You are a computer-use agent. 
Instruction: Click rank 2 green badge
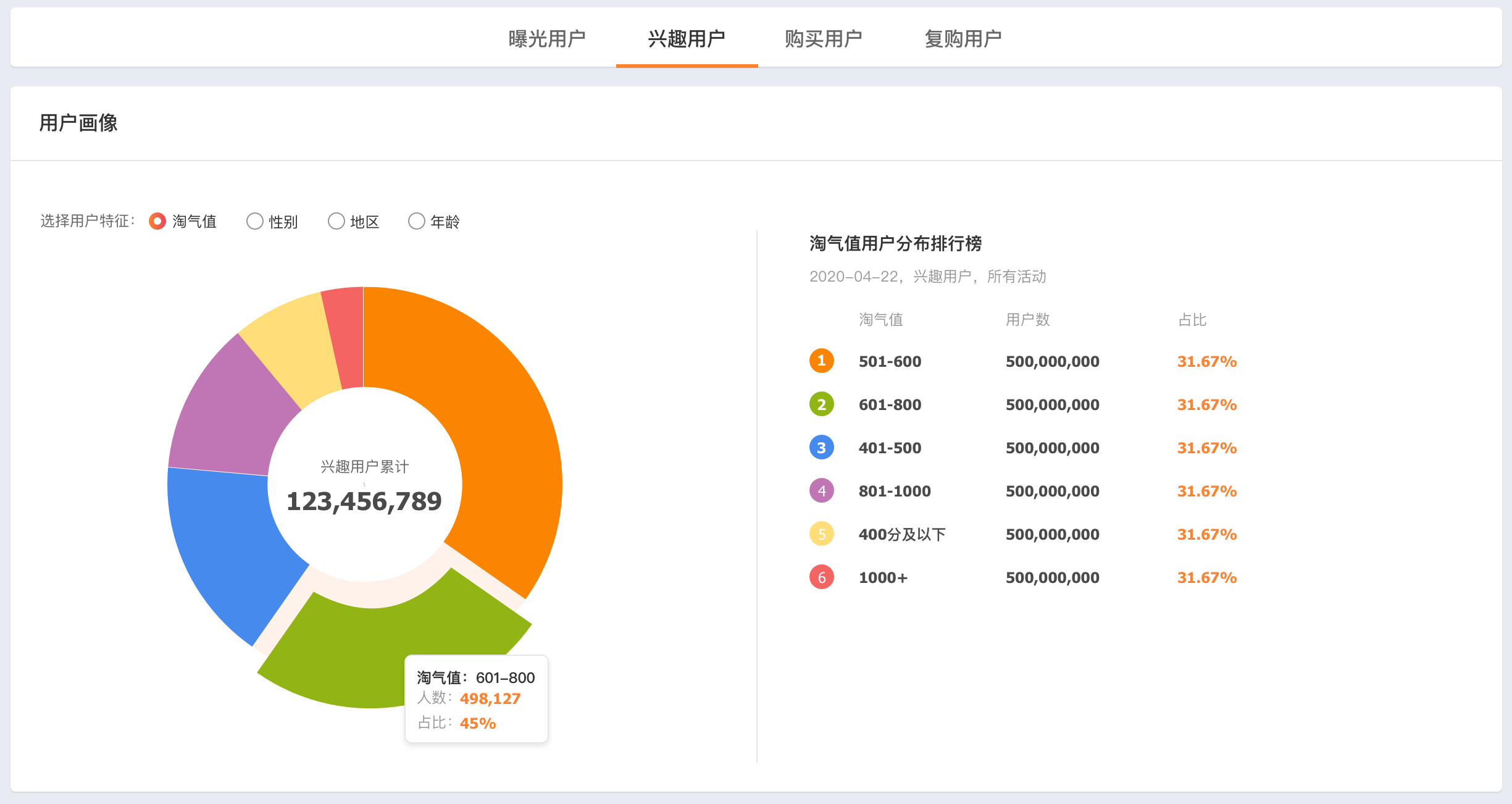coord(822,404)
